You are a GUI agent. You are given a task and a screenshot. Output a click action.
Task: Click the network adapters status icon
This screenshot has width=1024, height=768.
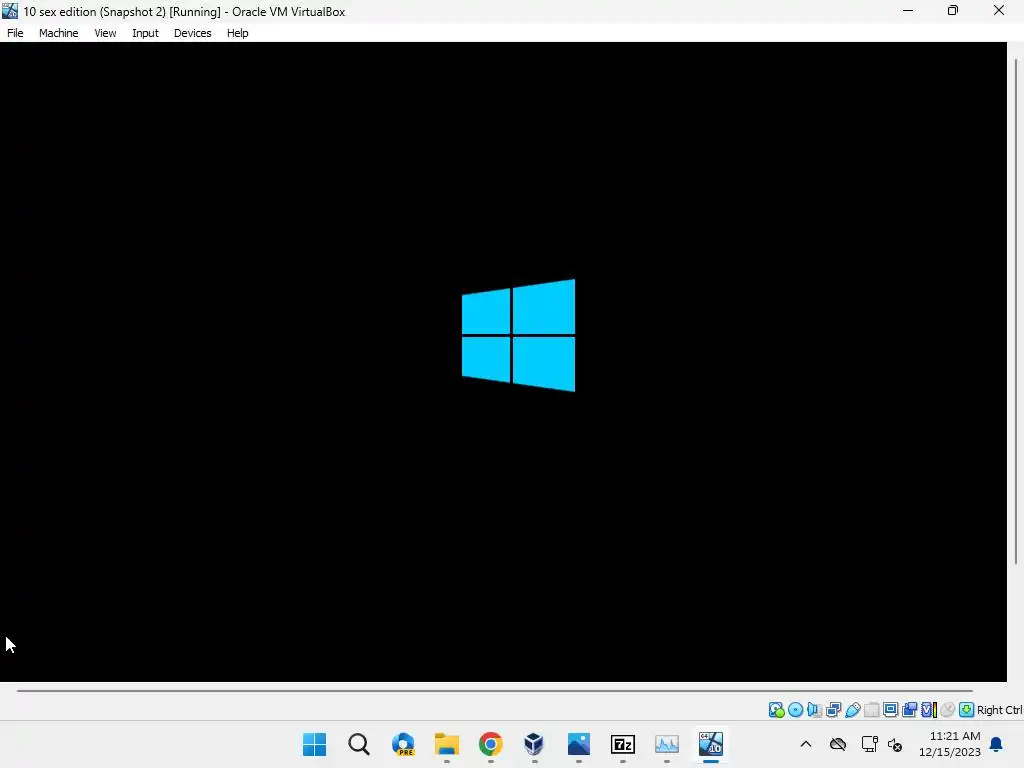pos(833,710)
